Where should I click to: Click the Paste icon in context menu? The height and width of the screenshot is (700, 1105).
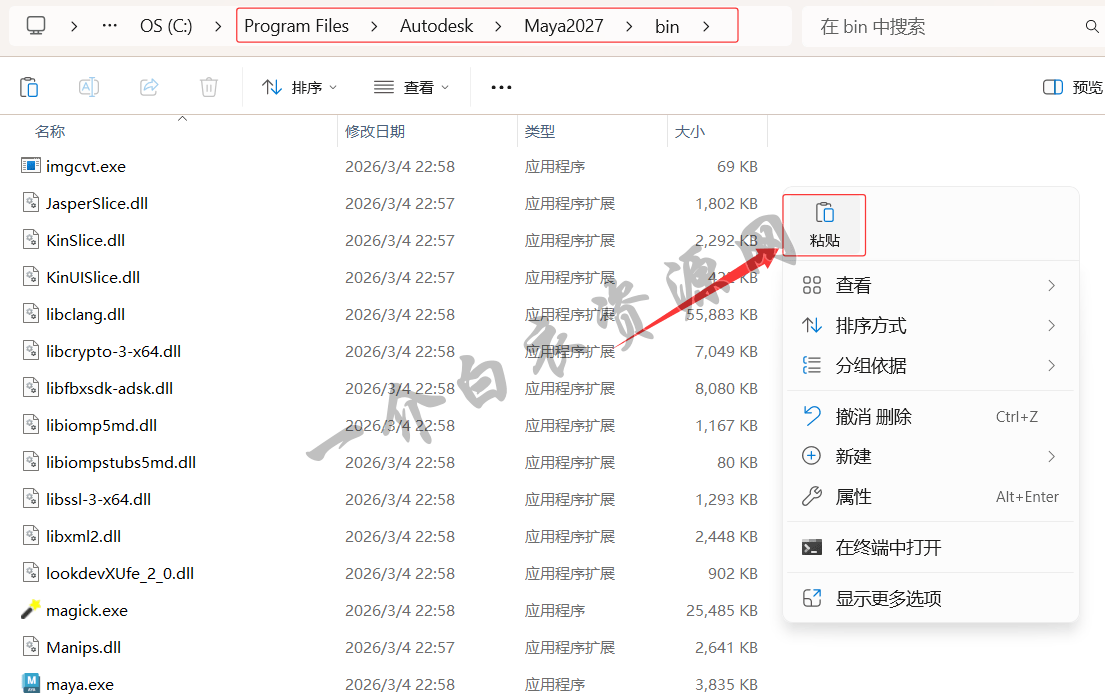[824, 214]
